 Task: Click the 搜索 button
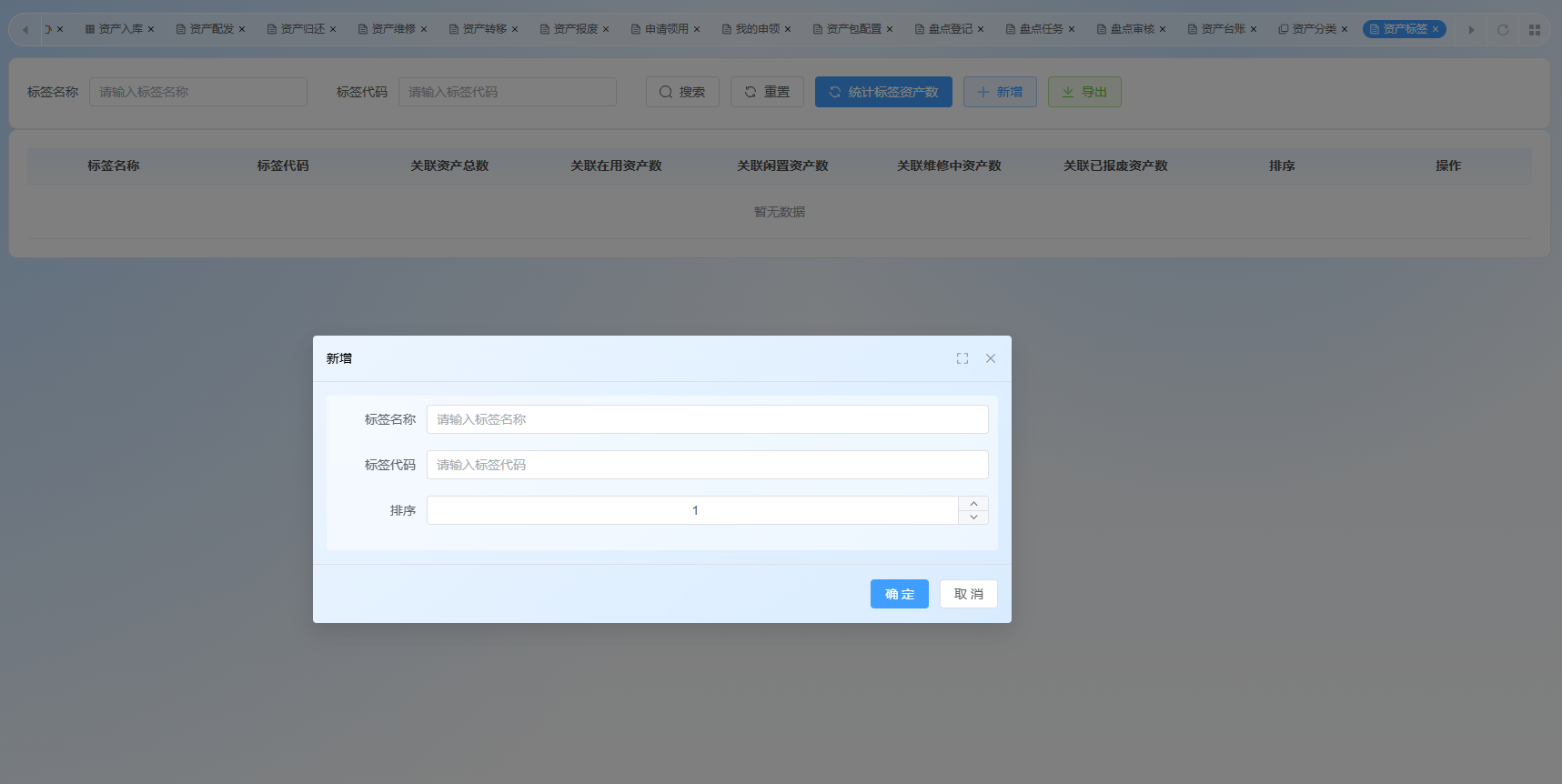[x=682, y=92]
